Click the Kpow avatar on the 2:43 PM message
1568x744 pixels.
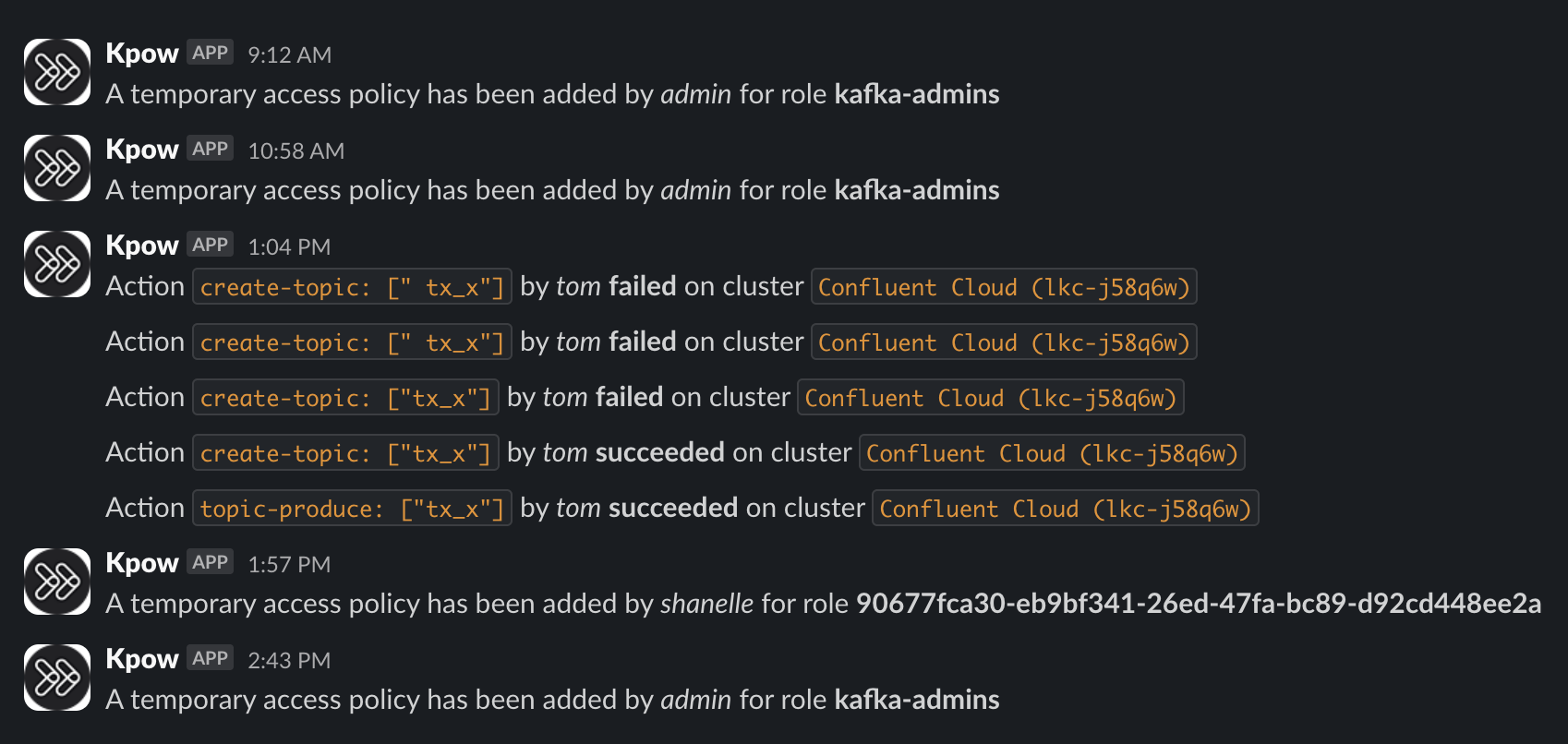[57, 678]
